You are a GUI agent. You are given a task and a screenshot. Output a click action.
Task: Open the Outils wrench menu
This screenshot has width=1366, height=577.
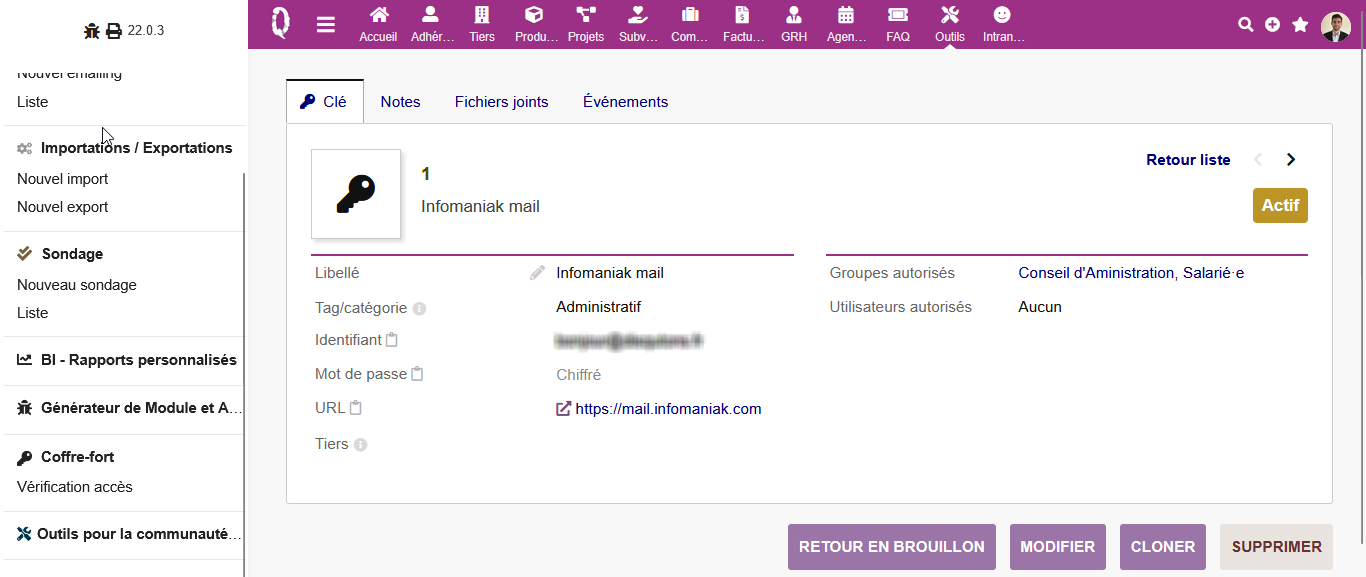(950, 25)
